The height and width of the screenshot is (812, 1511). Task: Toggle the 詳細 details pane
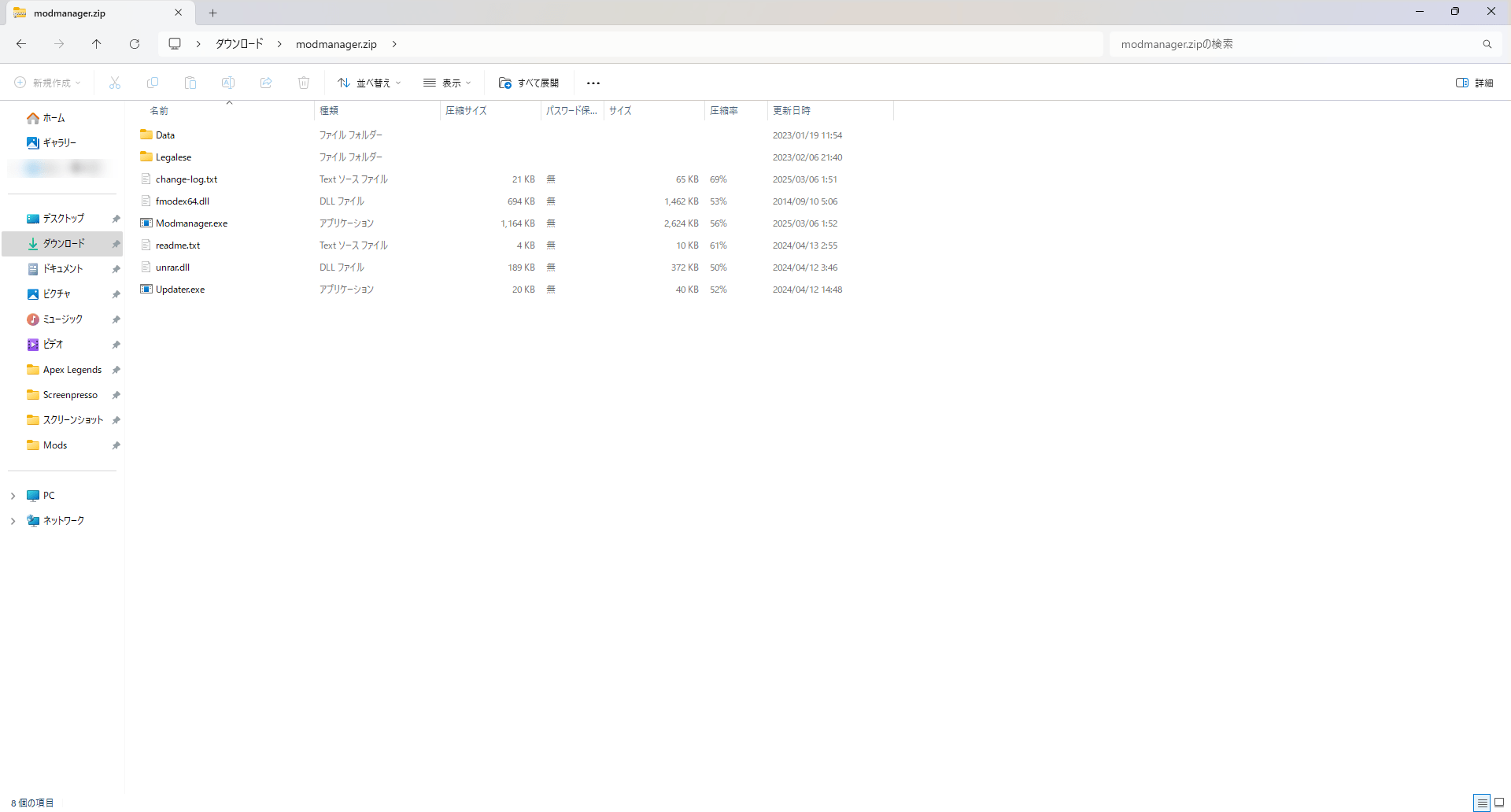coord(1474,83)
